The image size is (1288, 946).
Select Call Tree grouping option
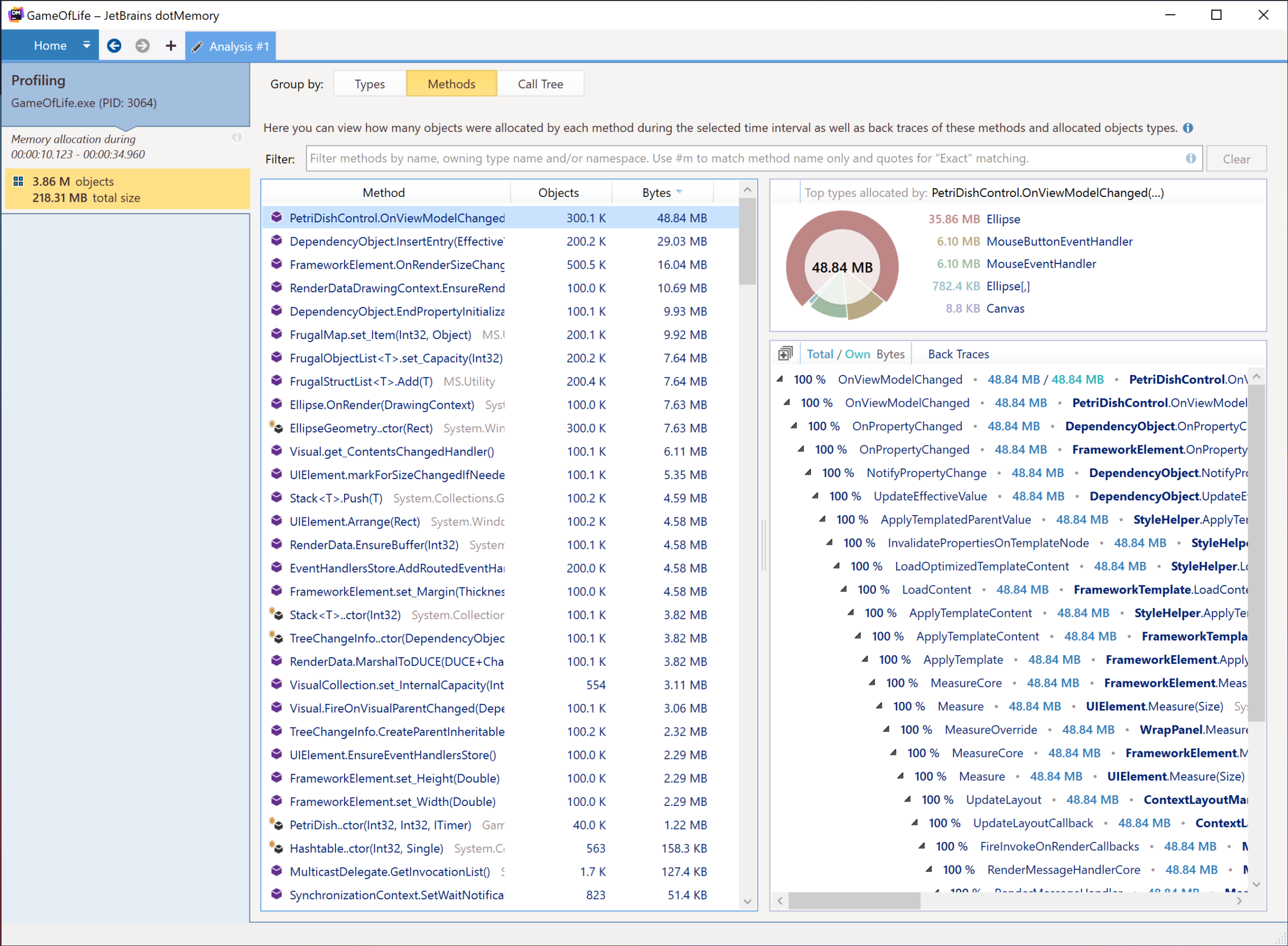[x=540, y=84]
